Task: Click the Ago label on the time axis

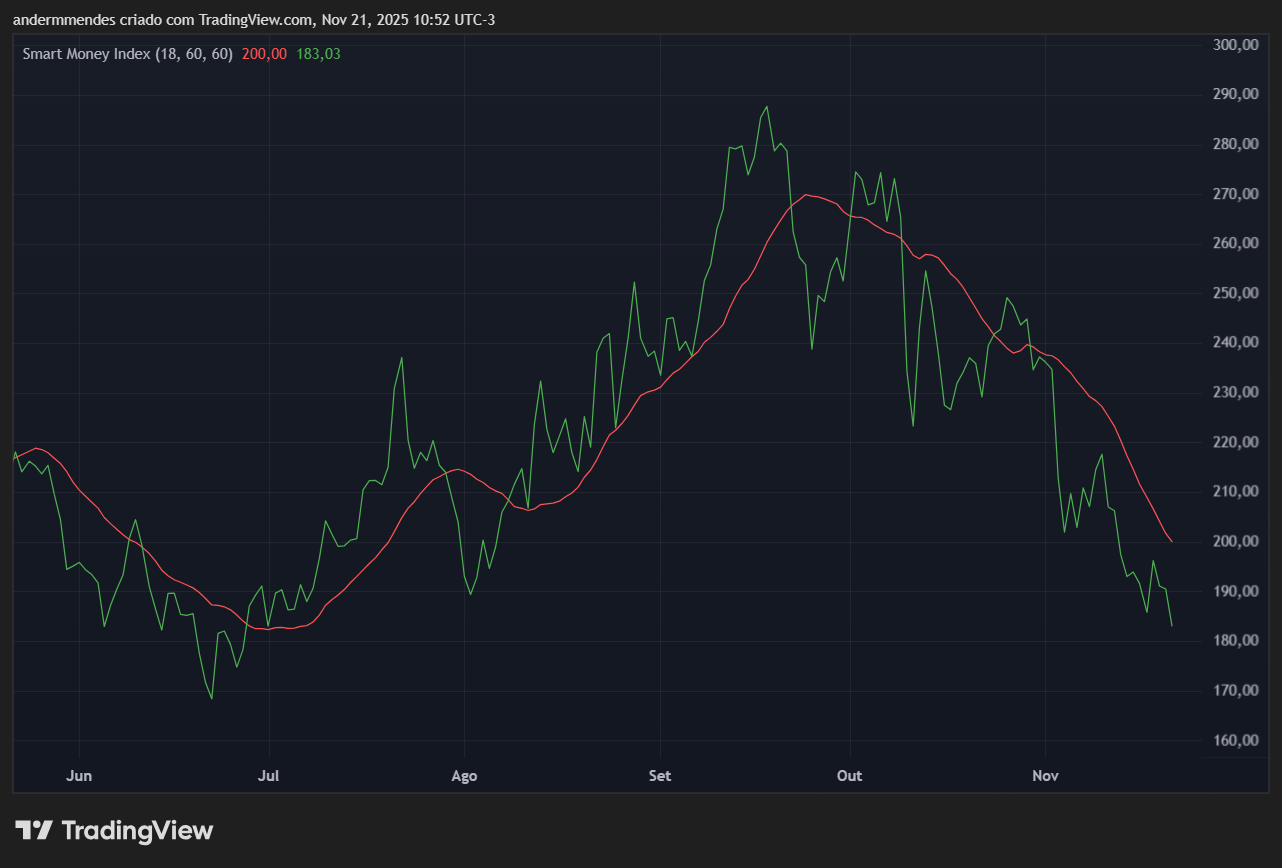Action: pos(464,775)
